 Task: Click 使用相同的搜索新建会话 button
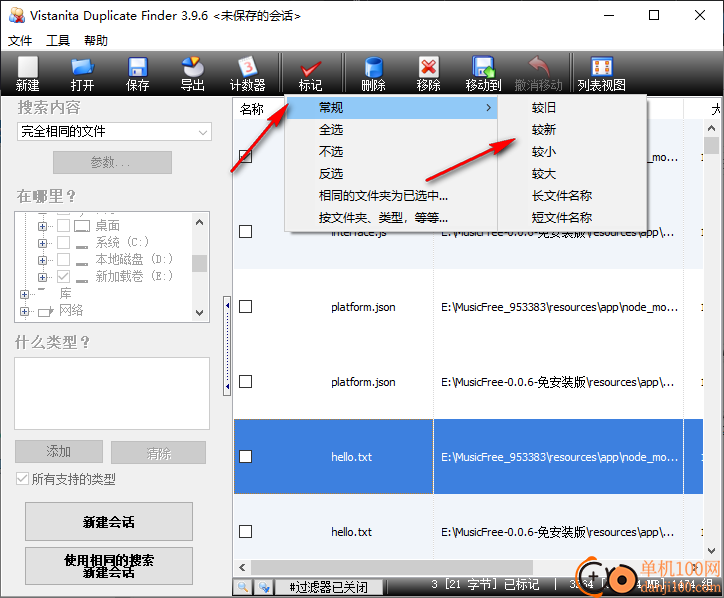click(x=109, y=566)
